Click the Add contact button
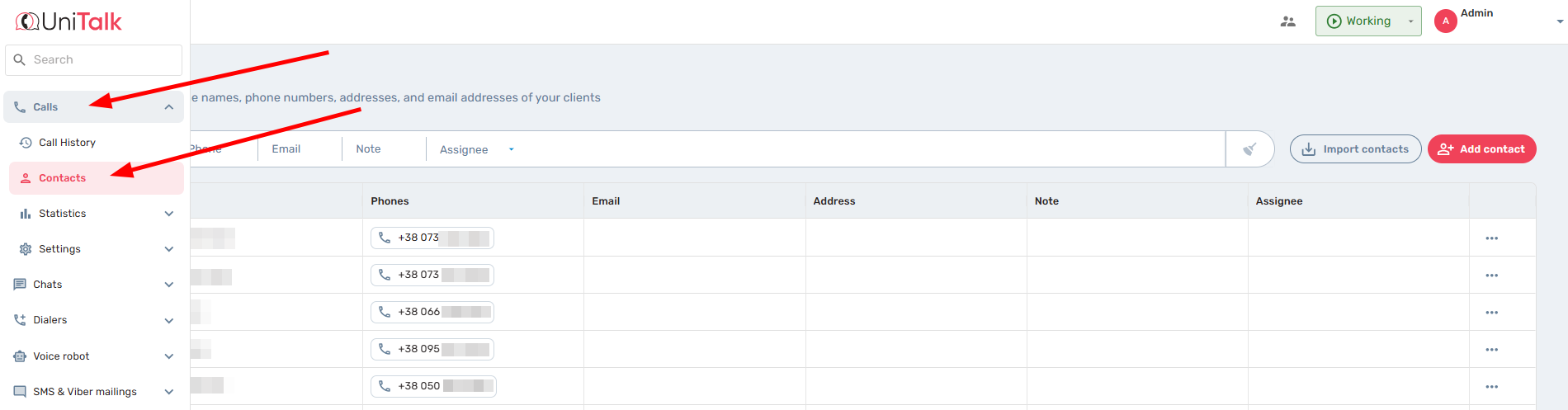 [1481, 149]
